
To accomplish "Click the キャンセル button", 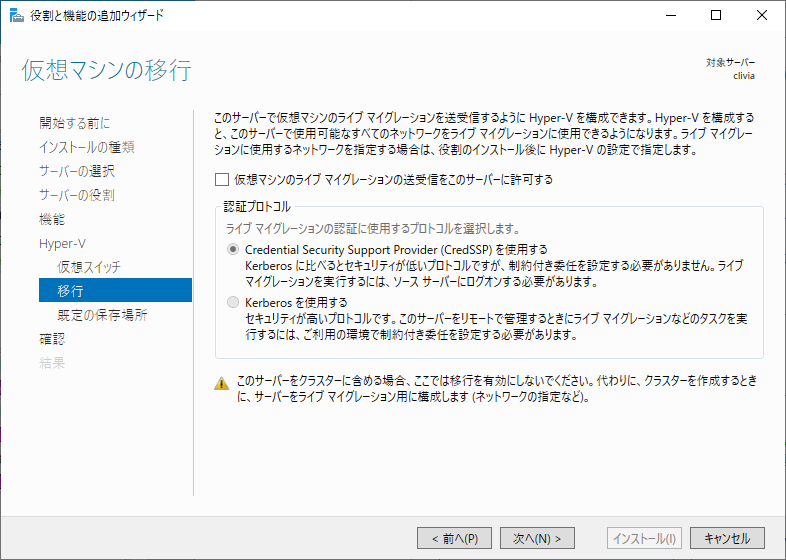I will click(x=727, y=538).
